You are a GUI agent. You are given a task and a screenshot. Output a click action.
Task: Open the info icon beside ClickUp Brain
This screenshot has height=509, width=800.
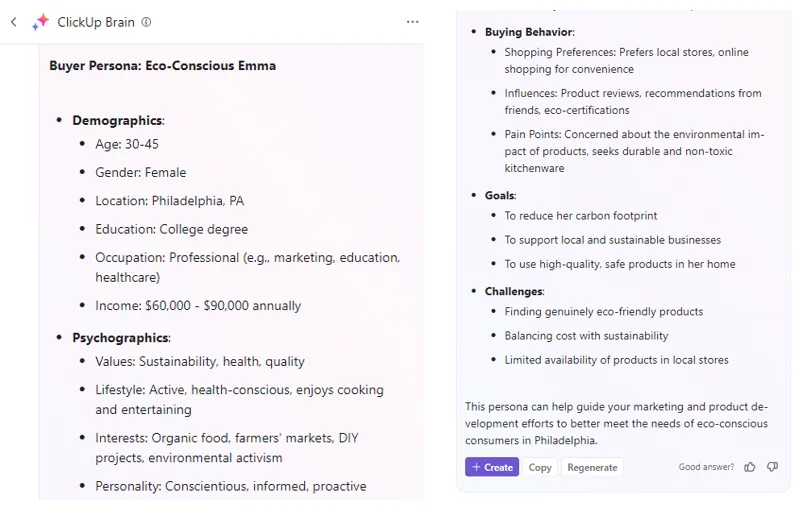[146, 22]
